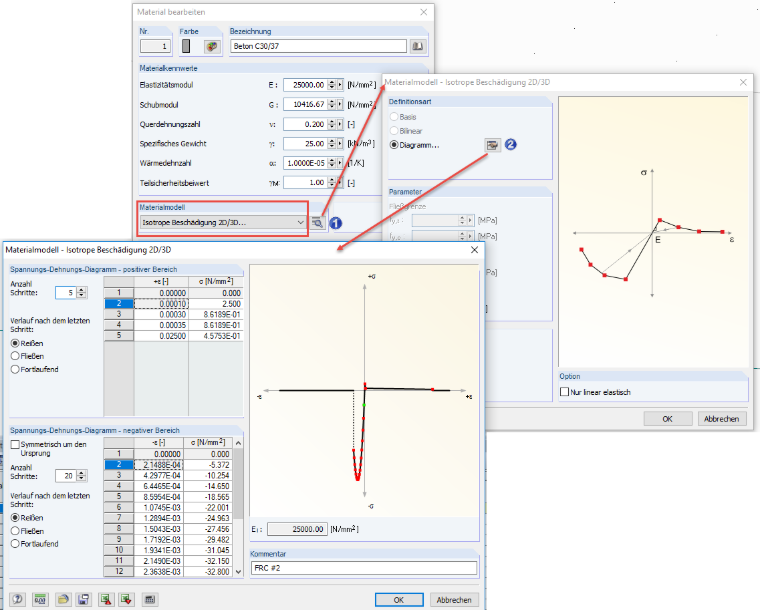Save diagram with floppy disk icon

coord(83,599)
